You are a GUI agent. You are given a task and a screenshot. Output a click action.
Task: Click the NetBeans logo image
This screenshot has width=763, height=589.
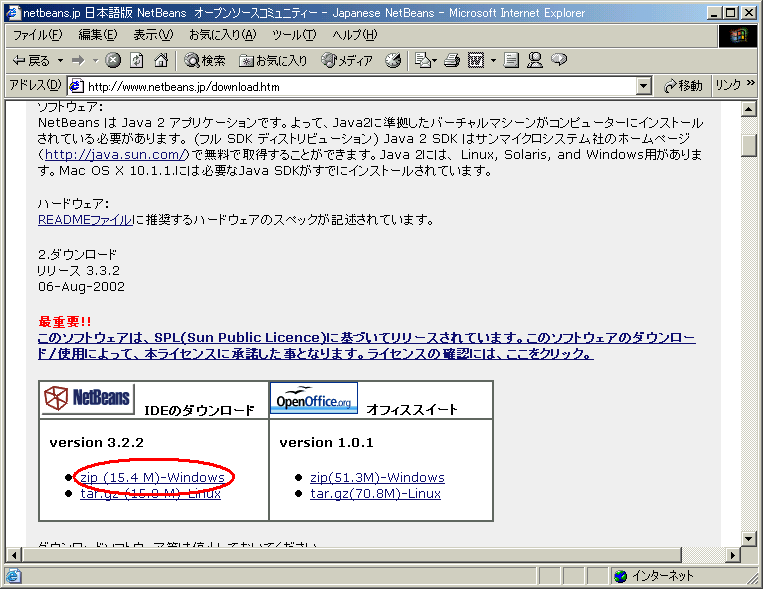click(x=88, y=398)
